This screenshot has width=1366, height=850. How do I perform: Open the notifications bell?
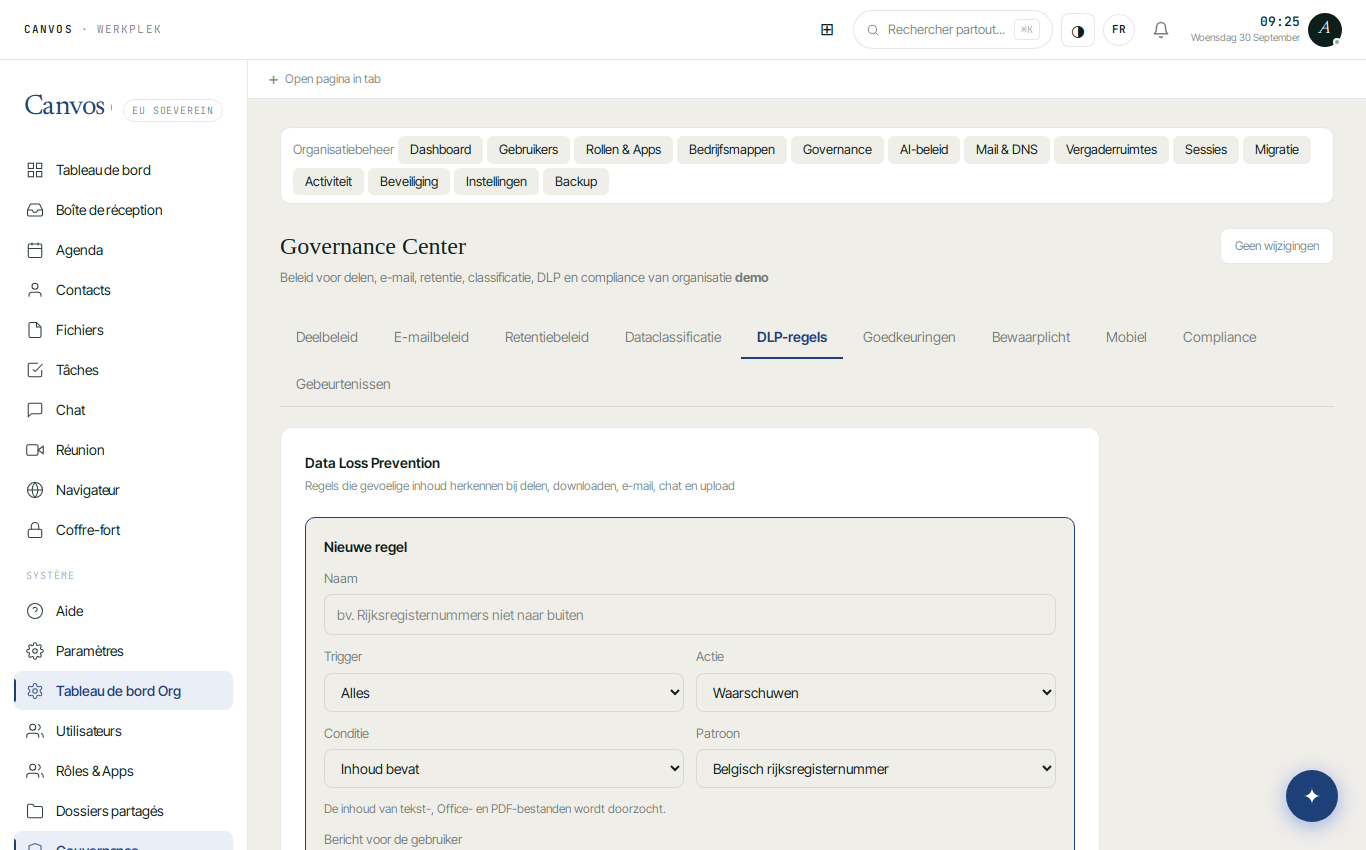point(1161,30)
